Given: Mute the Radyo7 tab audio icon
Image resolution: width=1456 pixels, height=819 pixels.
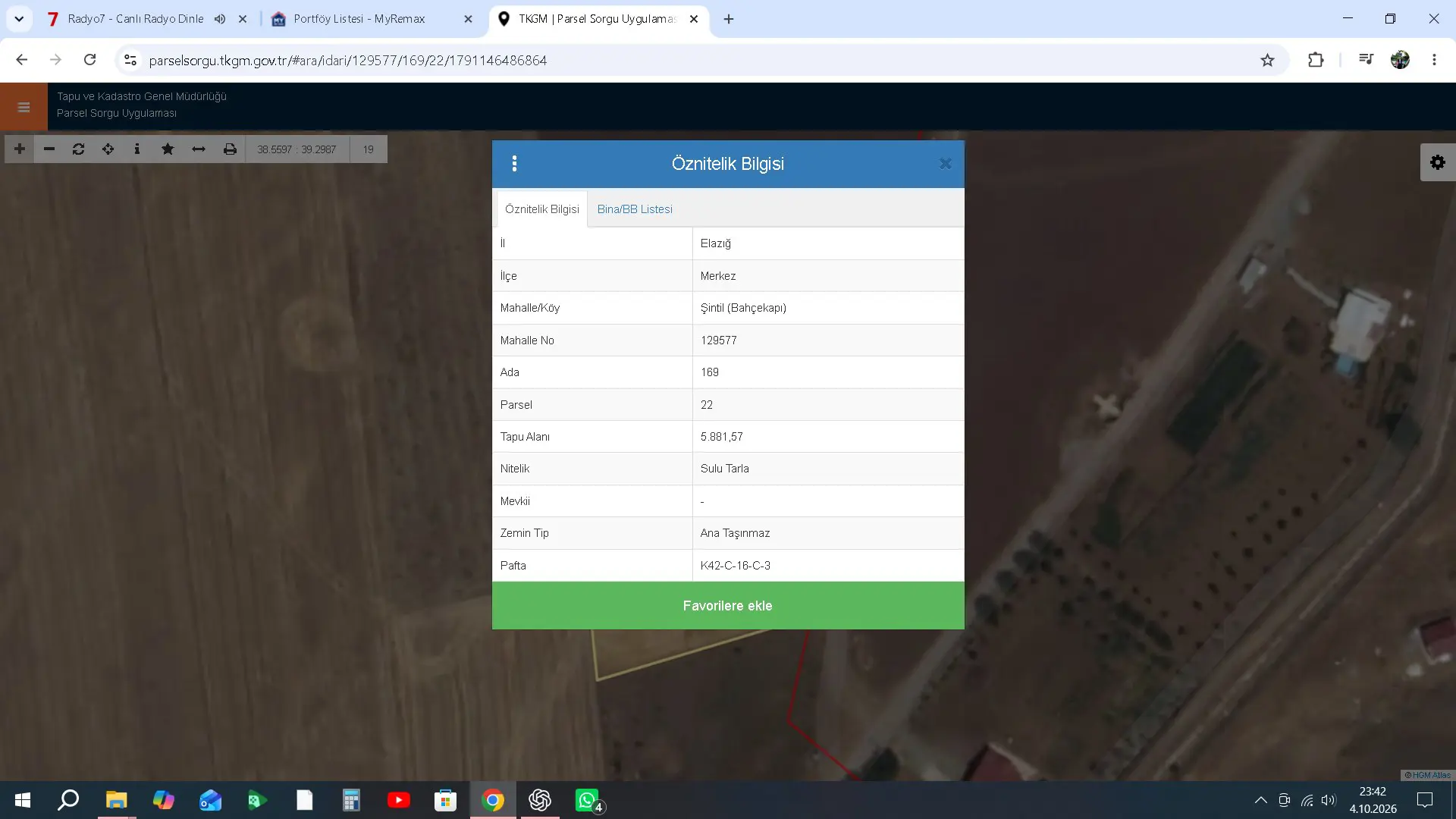Looking at the screenshot, I should tap(220, 19).
